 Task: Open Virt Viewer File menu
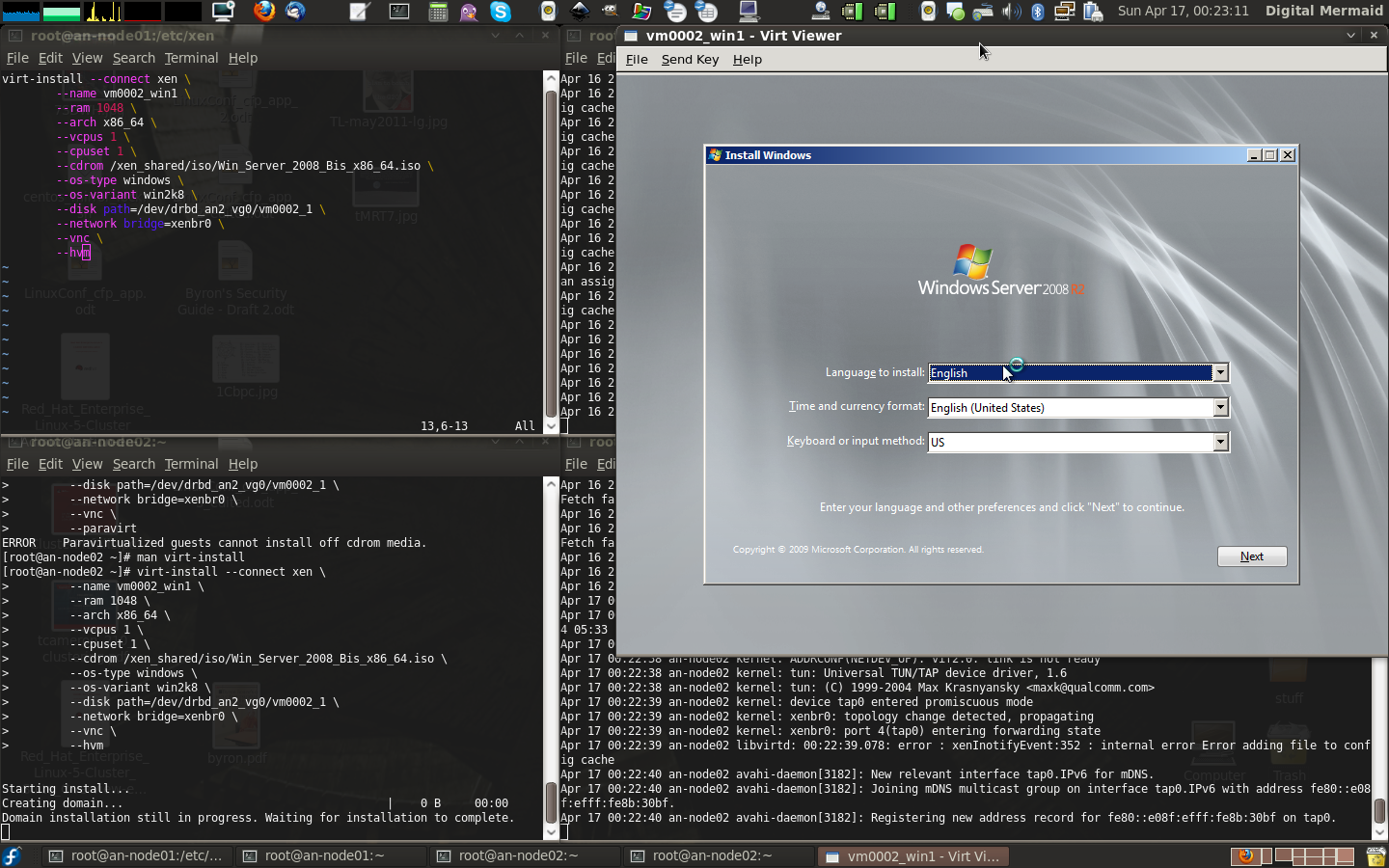637,59
